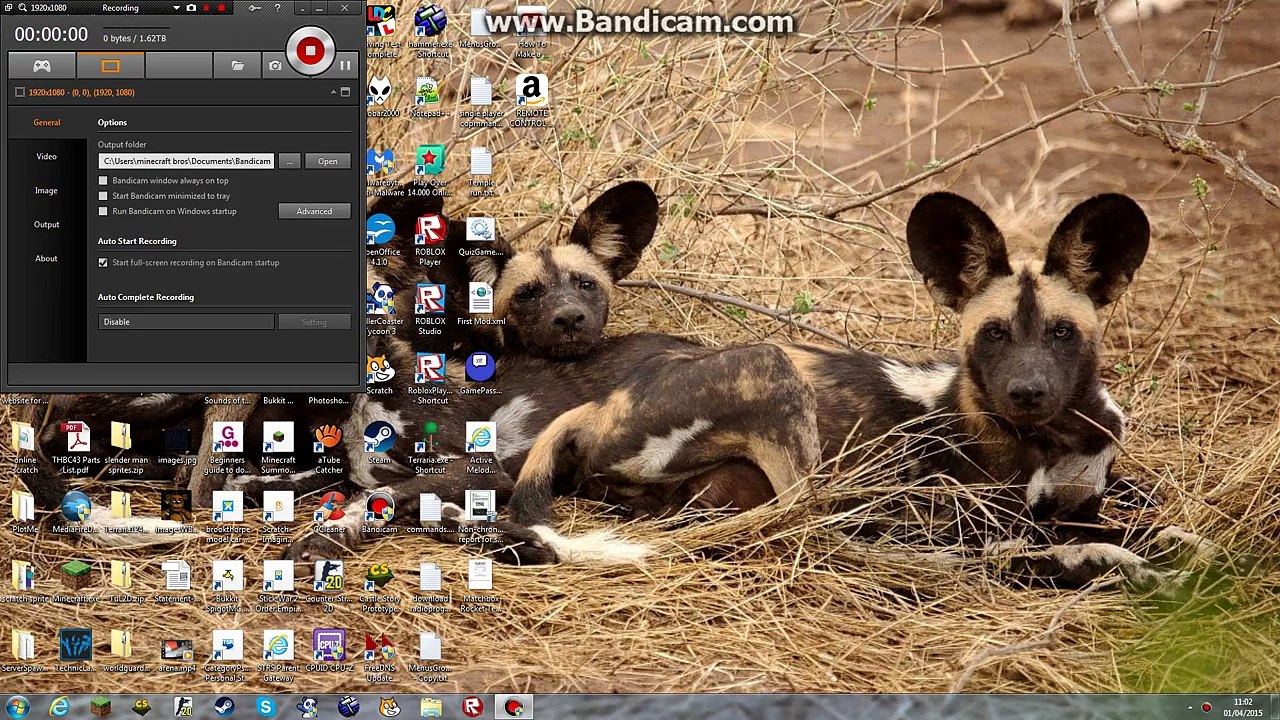Click the magnifier icon in Bandicam title bar
This screenshot has width=1280, height=720.
[22, 8]
